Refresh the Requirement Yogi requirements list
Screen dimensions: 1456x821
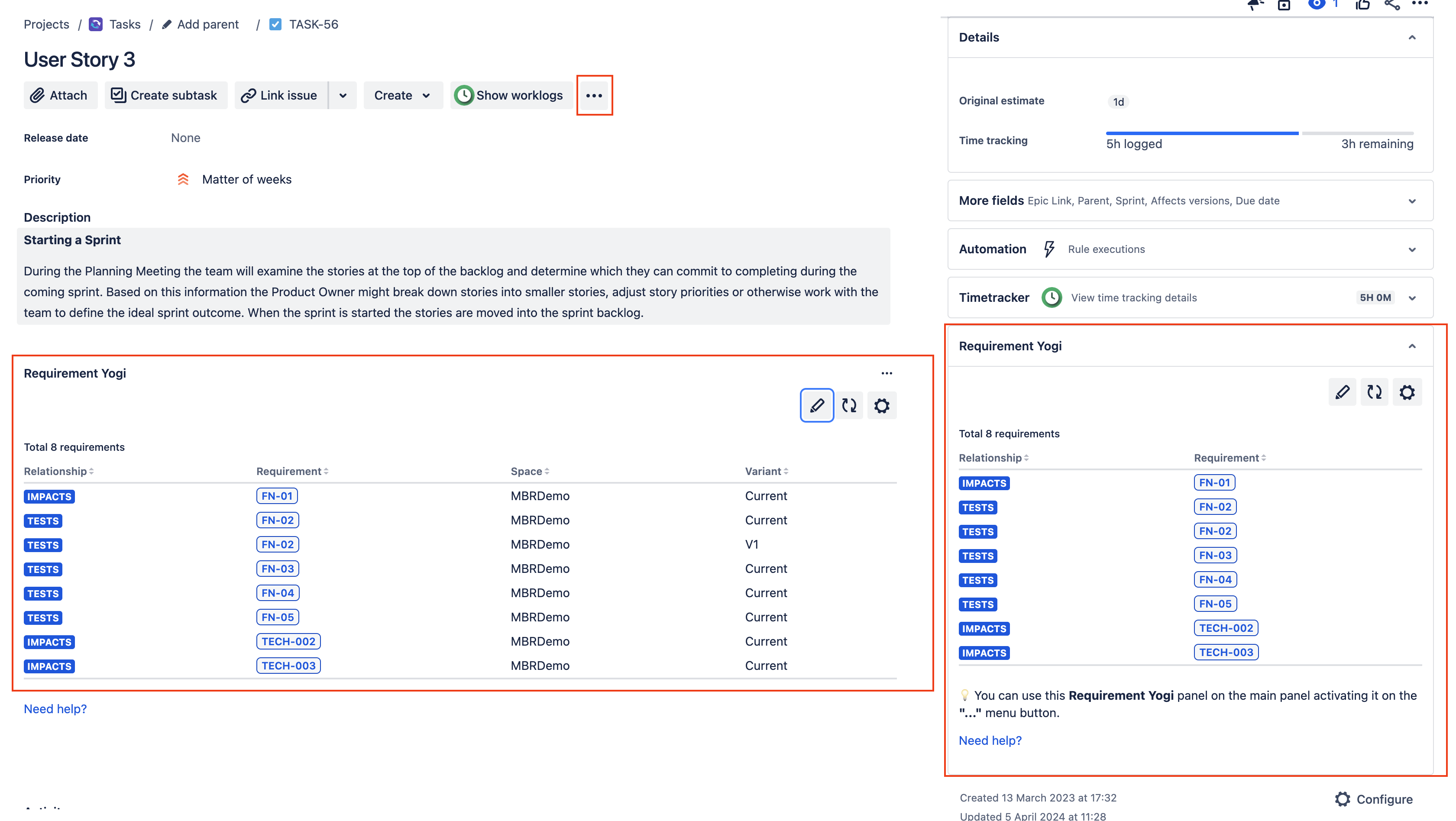click(850, 405)
